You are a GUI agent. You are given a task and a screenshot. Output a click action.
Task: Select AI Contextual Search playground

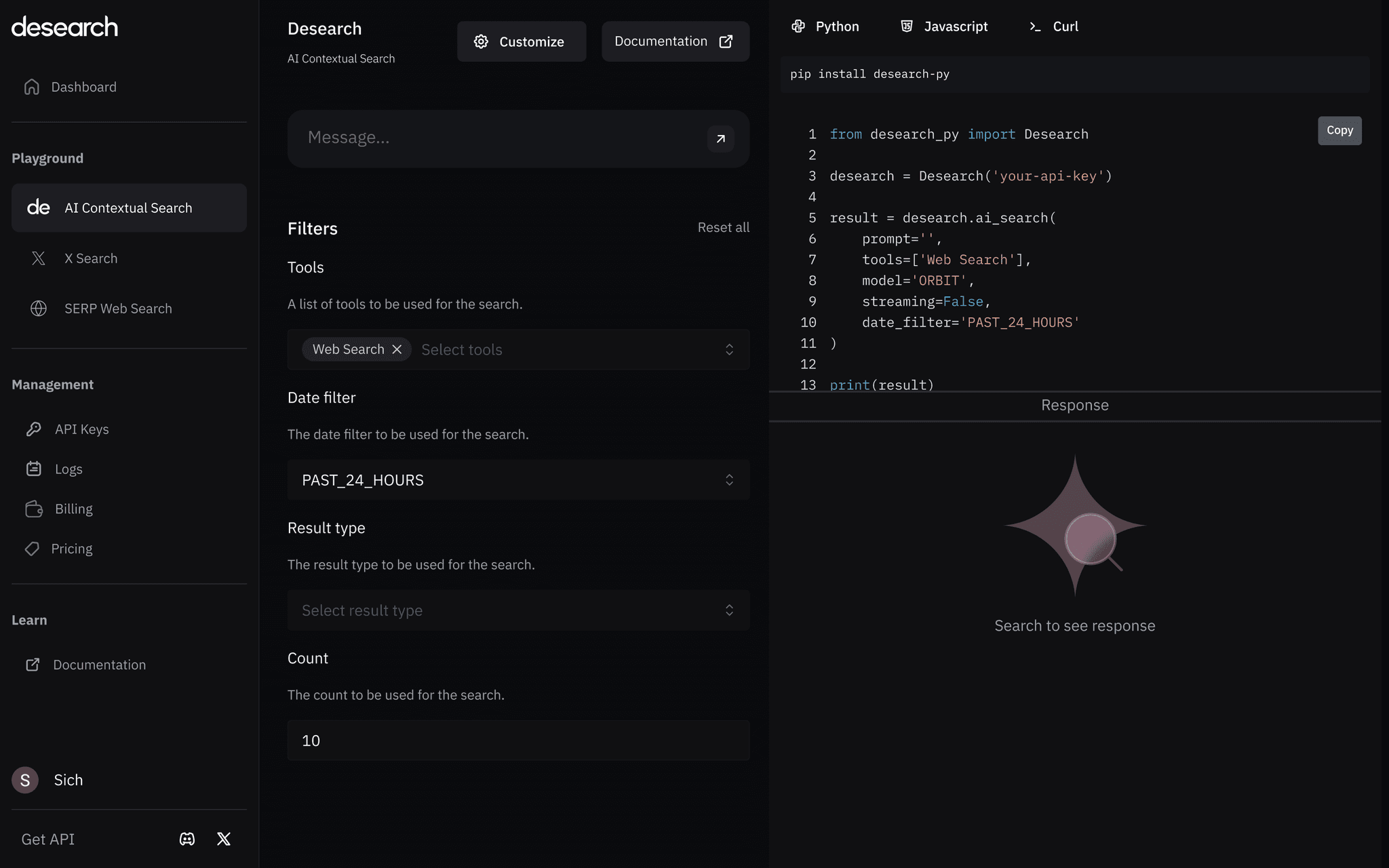pyautogui.click(x=128, y=208)
